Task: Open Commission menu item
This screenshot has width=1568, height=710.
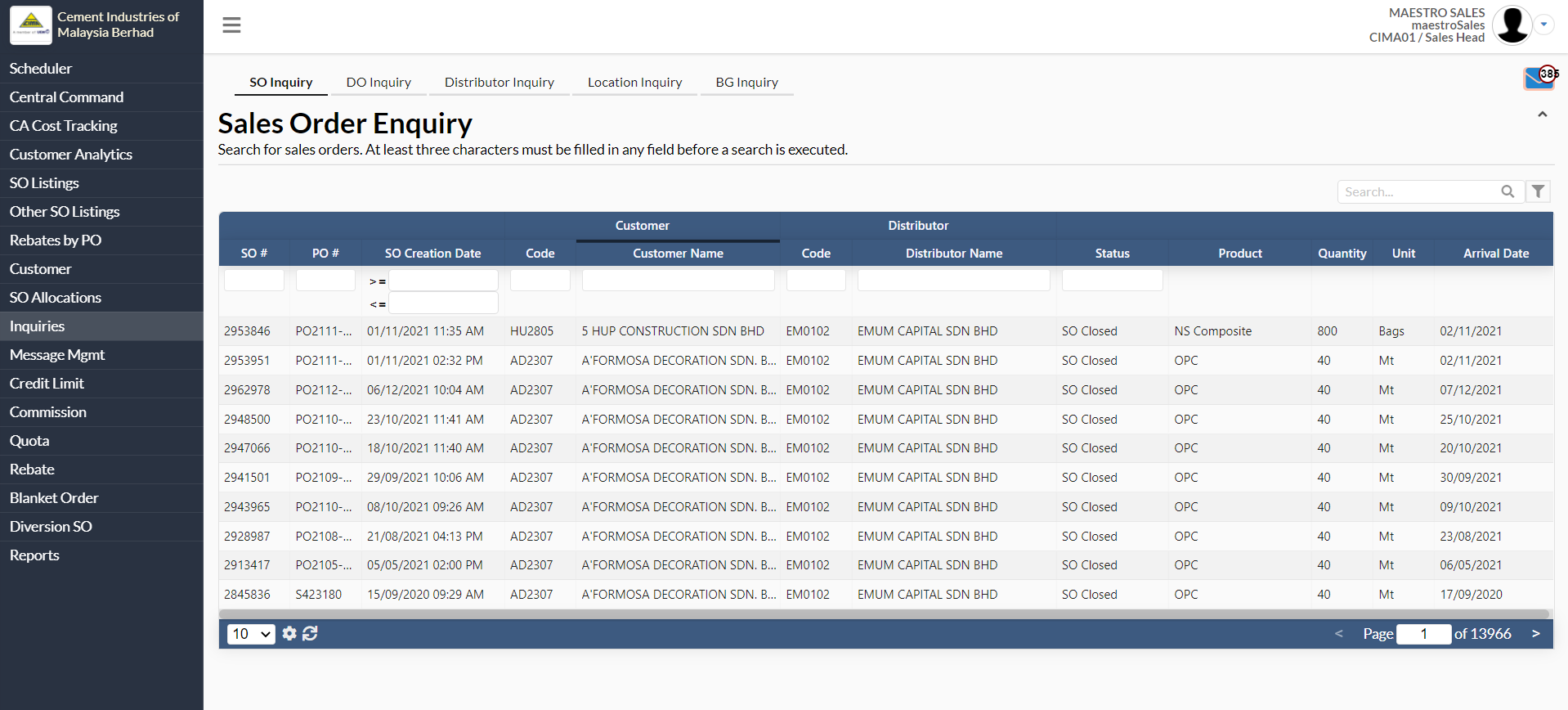Action: tap(101, 412)
